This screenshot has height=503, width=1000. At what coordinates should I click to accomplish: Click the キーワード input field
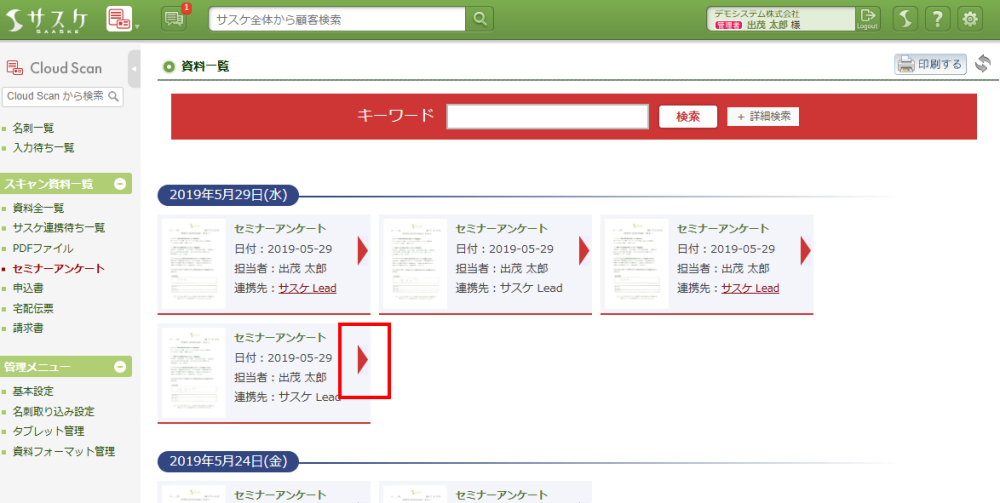[x=547, y=116]
